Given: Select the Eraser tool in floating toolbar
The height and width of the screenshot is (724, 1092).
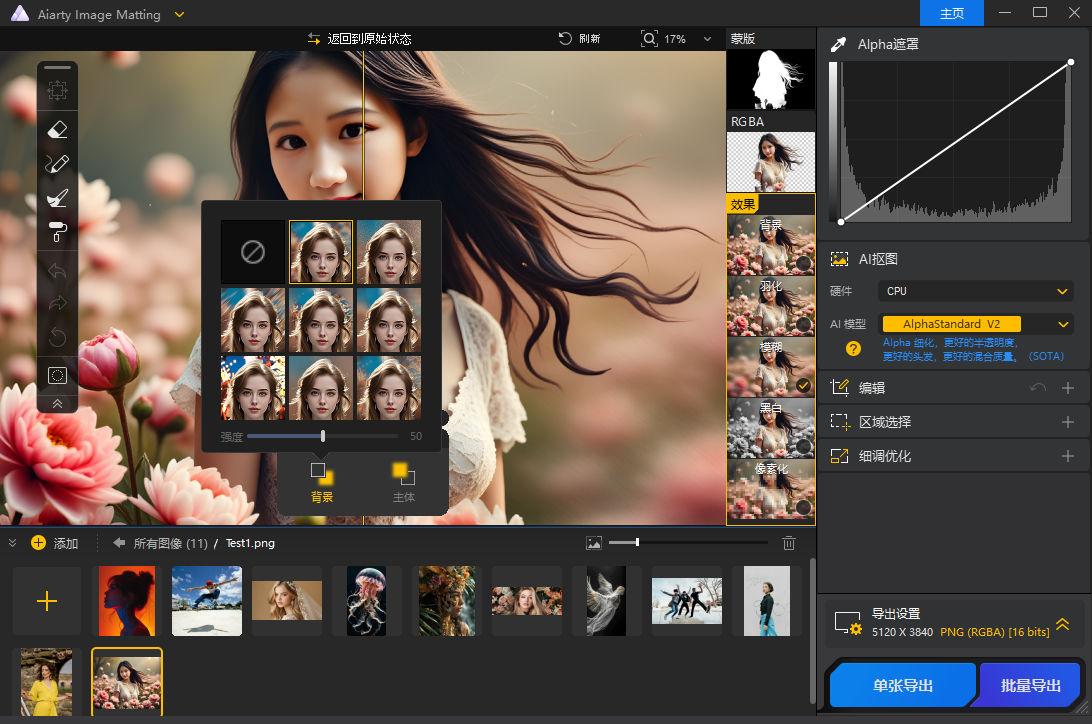Looking at the screenshot, I should (57, 128).
